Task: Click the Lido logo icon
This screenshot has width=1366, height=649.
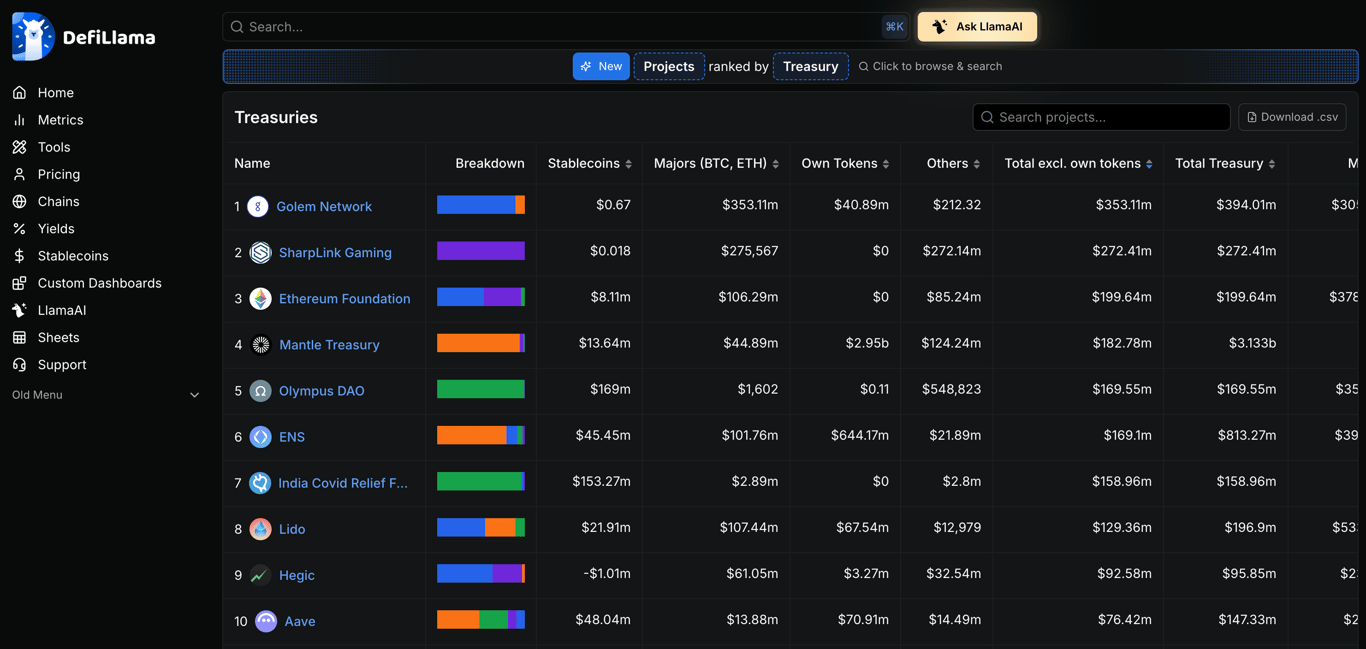Action: pyautogui.click(x=260, y=529)
